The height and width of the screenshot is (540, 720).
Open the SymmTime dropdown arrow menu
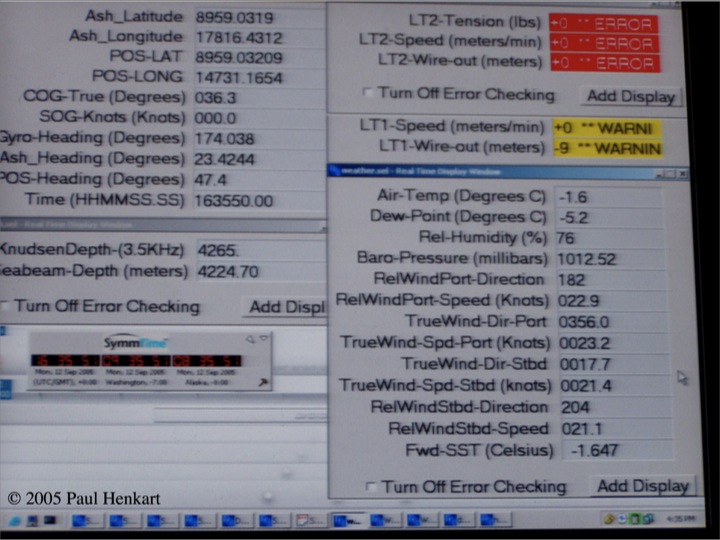click(x=263, y=339)
